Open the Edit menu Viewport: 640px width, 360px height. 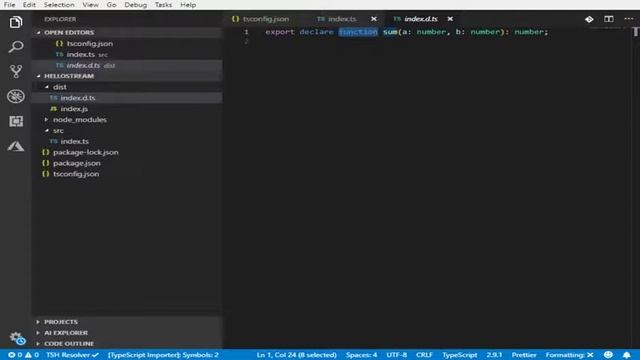[x=29, y=4]
